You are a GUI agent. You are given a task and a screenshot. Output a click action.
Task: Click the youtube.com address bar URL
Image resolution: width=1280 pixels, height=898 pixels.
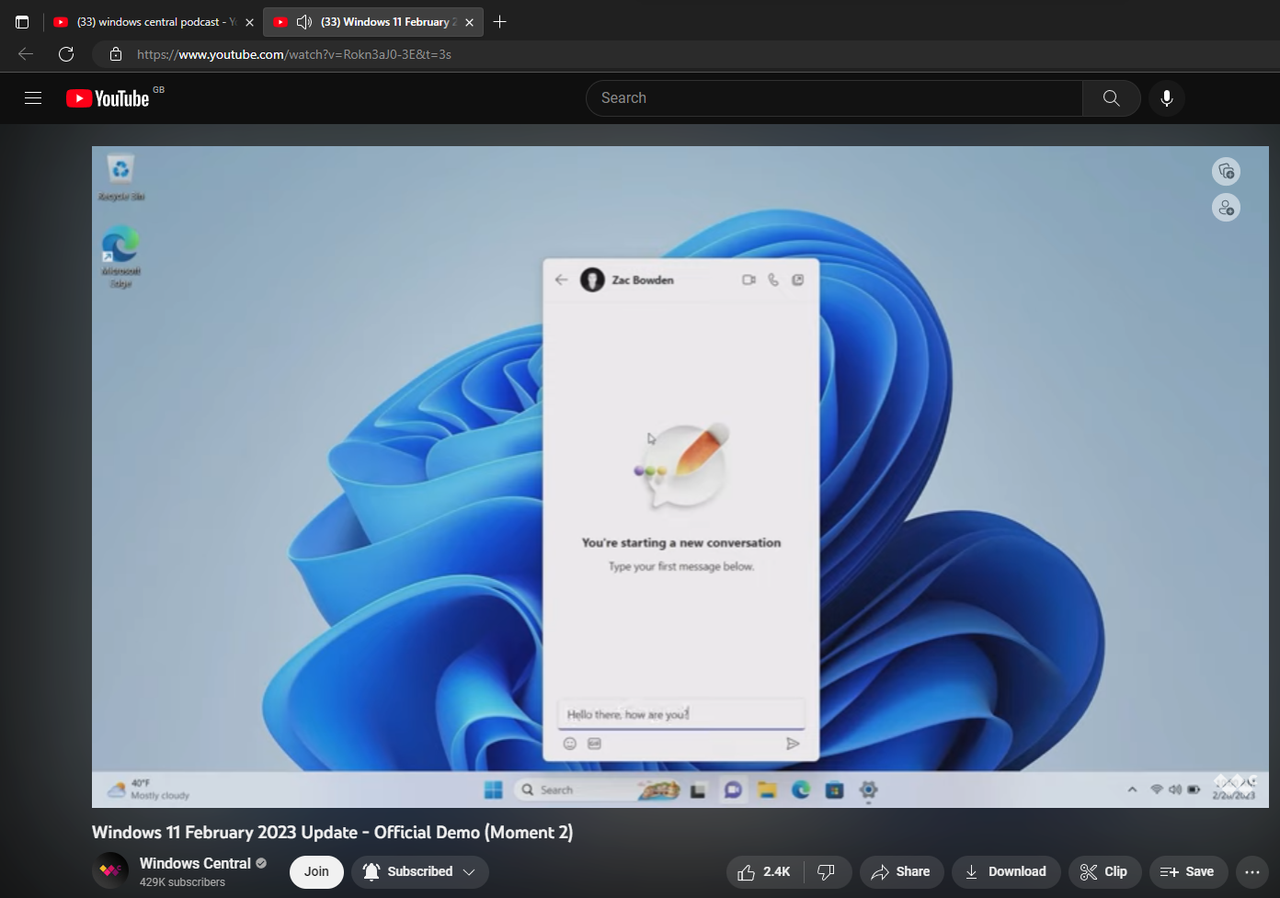[x=294, y=54]
